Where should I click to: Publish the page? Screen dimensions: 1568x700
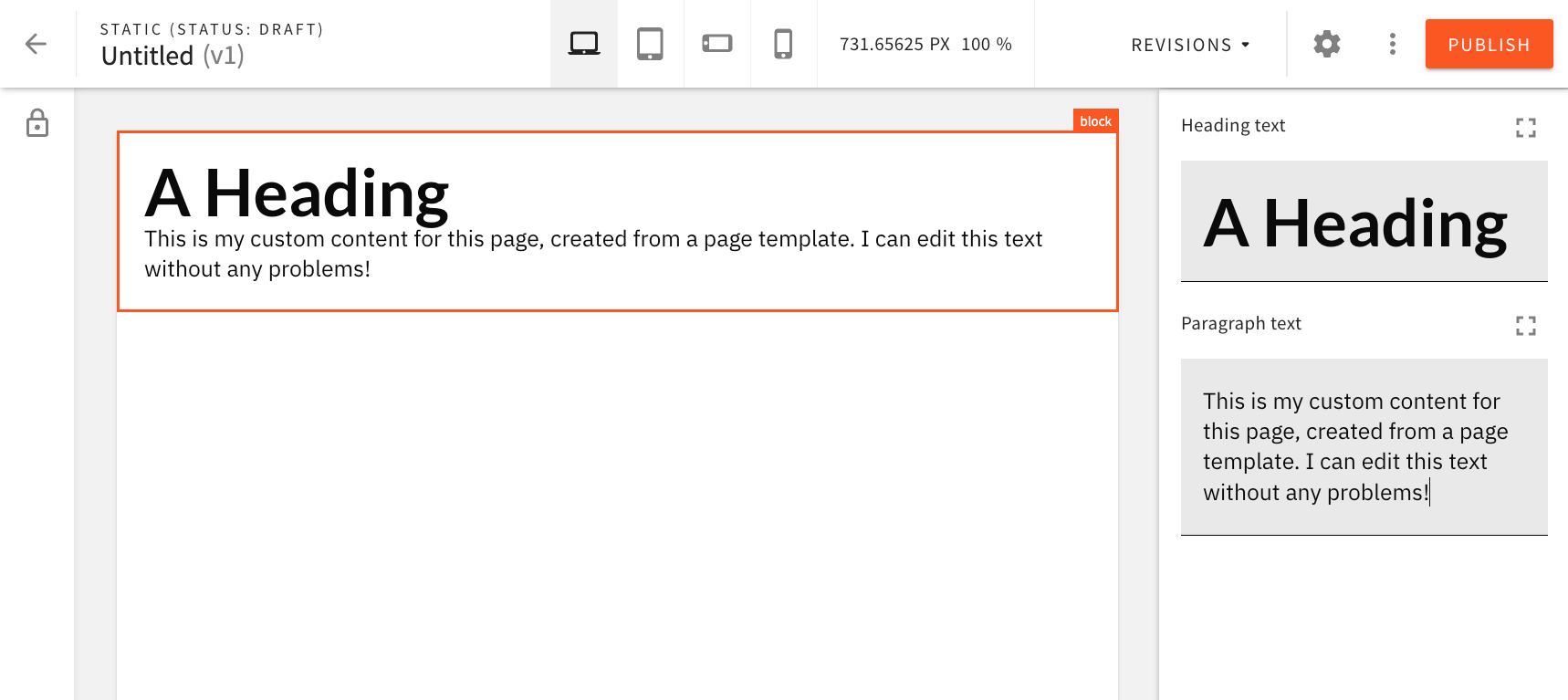[1489, 45]
